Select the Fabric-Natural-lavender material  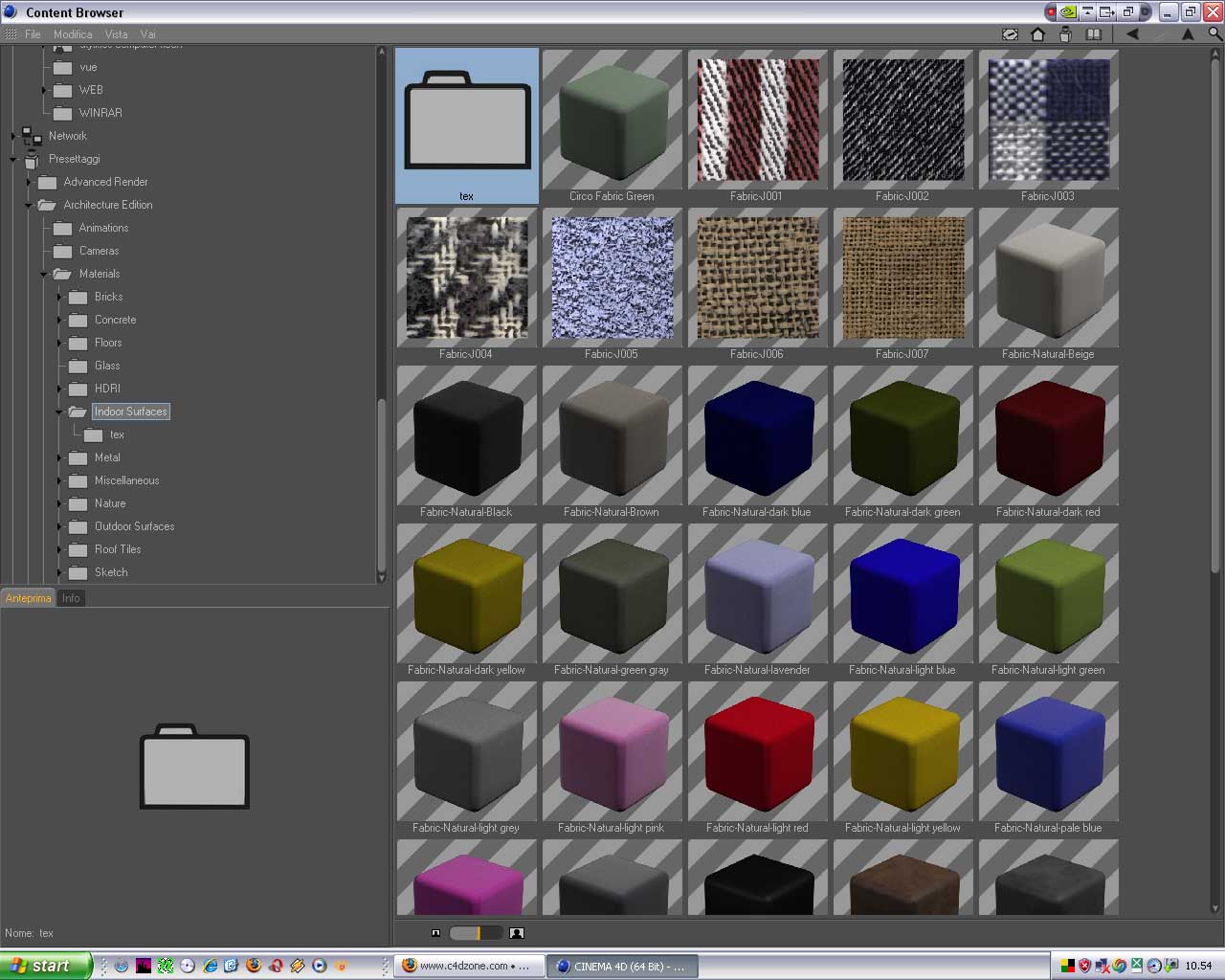758,599
